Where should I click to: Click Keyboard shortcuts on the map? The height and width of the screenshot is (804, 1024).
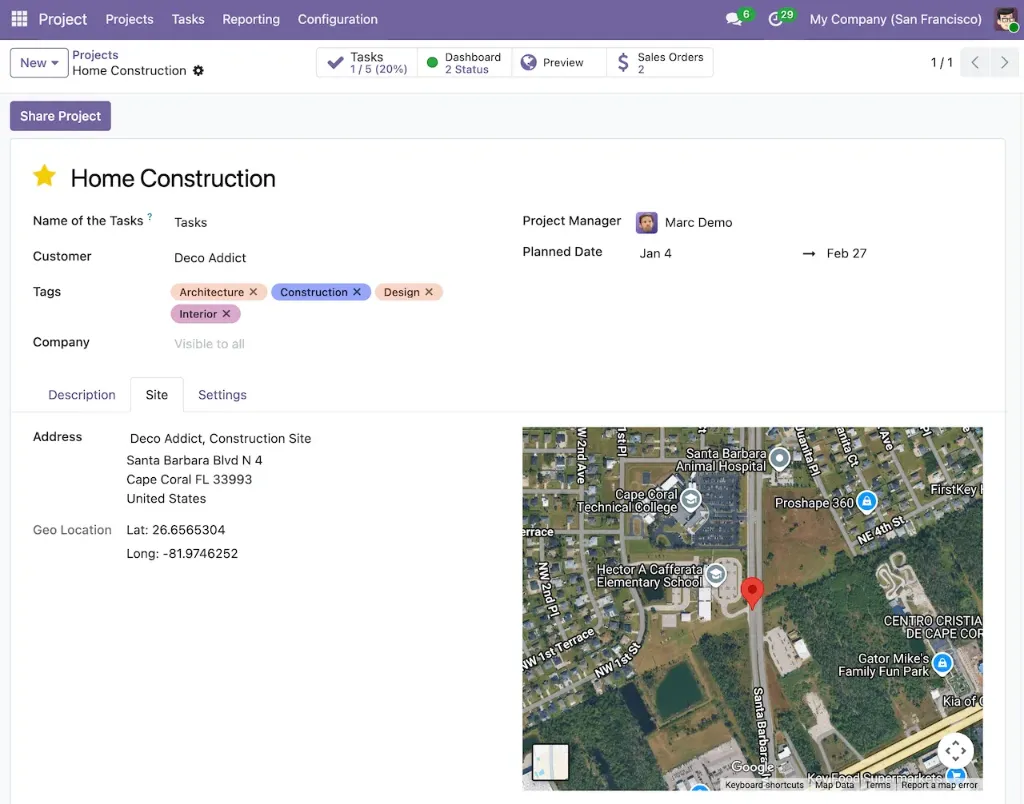tap(764, 785)
